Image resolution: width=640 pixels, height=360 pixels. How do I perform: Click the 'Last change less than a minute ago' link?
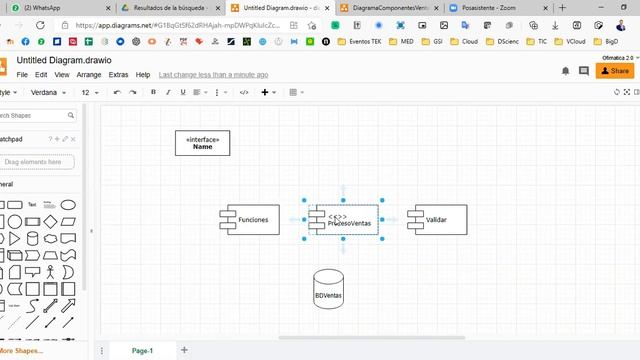click(213, 75)
